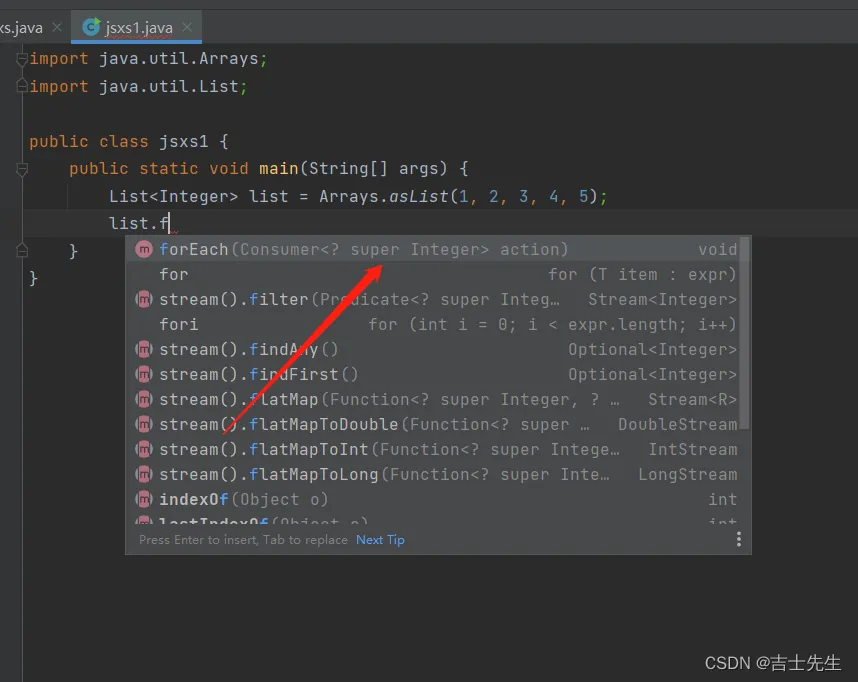Open the partially visible xs.java tab
Image resolution: width=858 pixels, height=682 pixels.
[21, 27]
